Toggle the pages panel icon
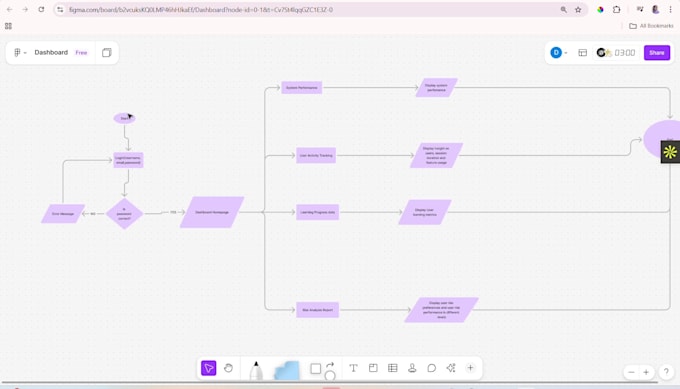Image resolution: width=680 pixels, height=389 pixels. click(x=107, y=52)
